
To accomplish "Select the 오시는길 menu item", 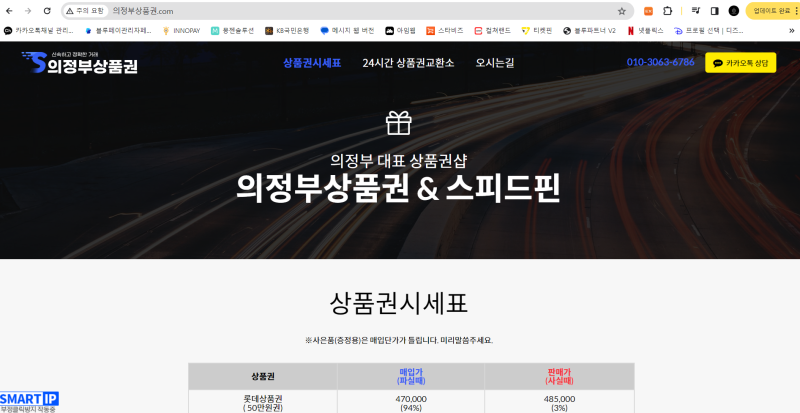I will [x=495, y=63].
